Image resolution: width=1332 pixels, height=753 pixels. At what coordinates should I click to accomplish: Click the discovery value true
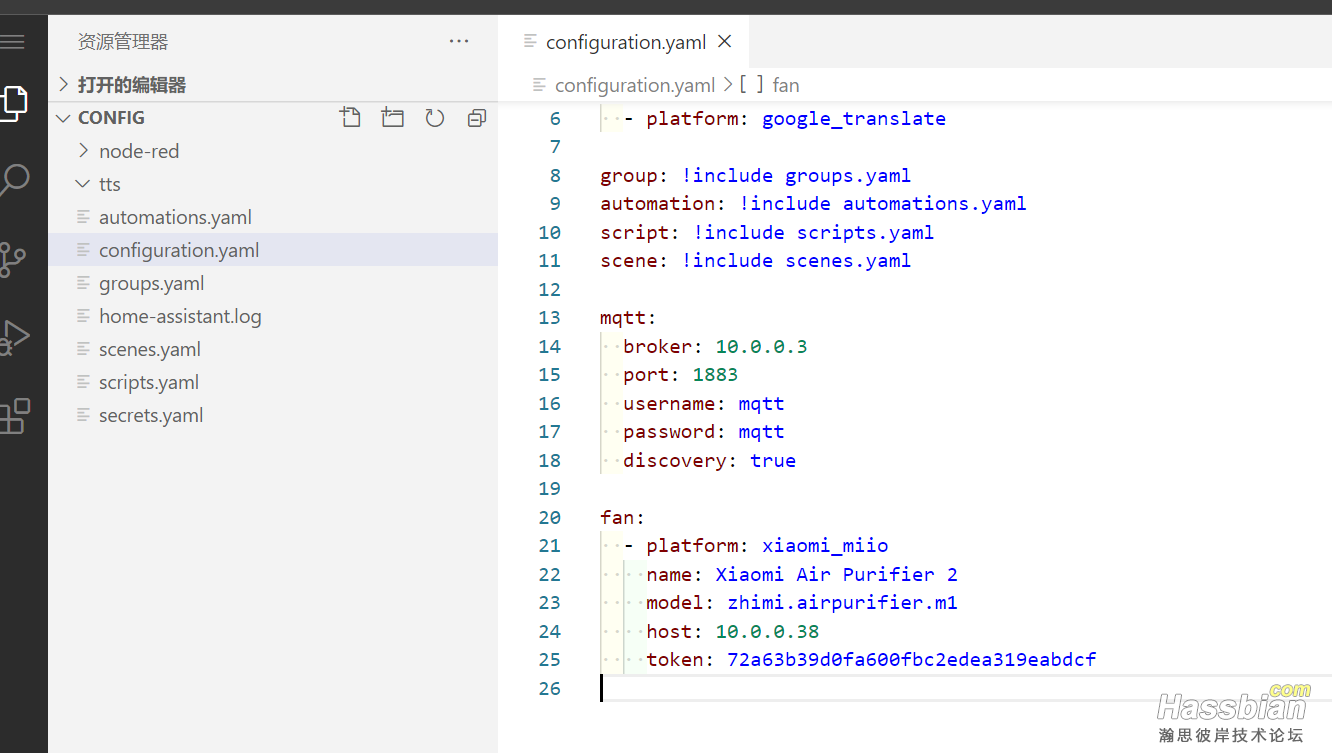[x=773, y=461]
